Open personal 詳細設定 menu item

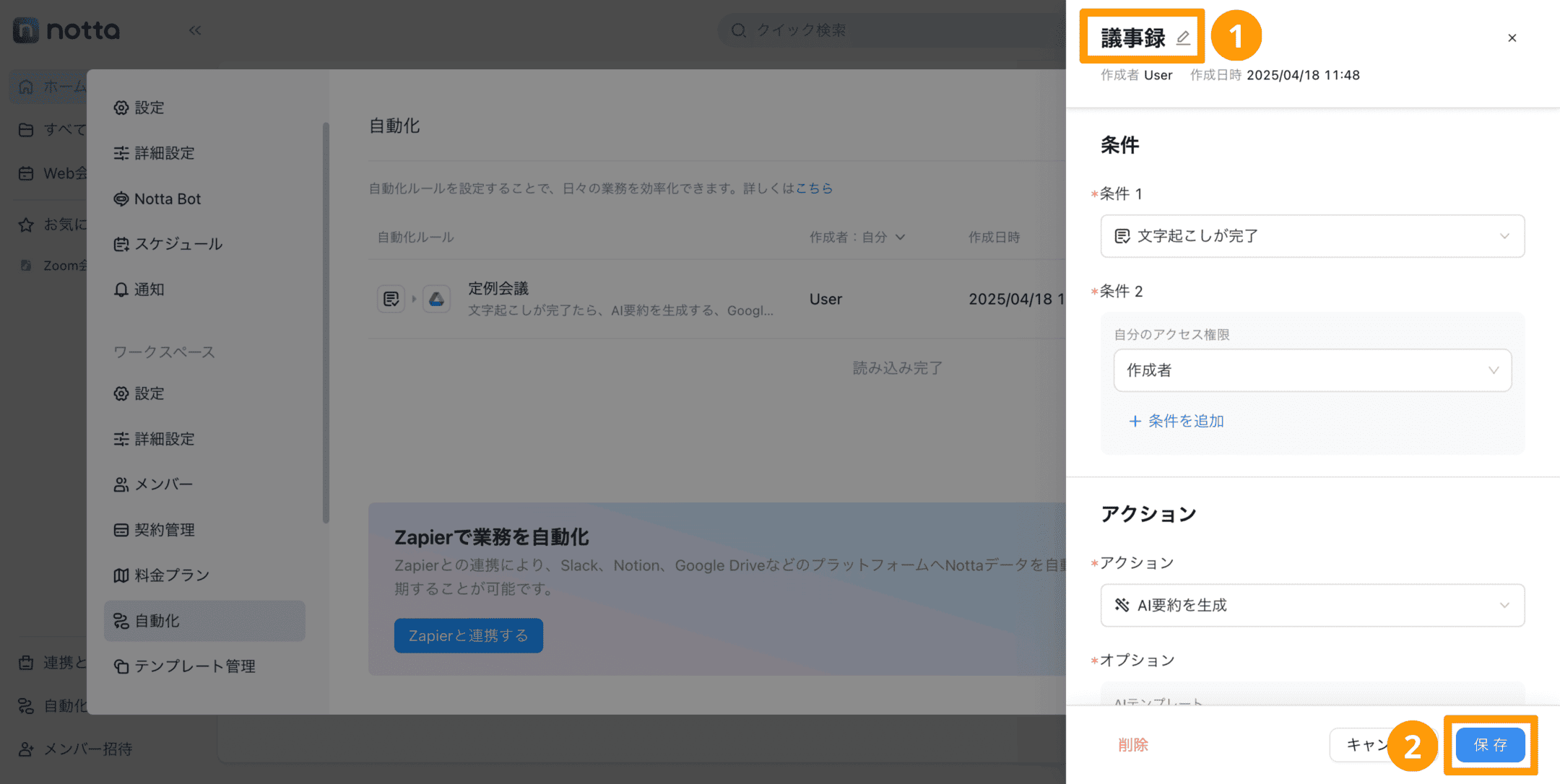click(x=204, y=153)
